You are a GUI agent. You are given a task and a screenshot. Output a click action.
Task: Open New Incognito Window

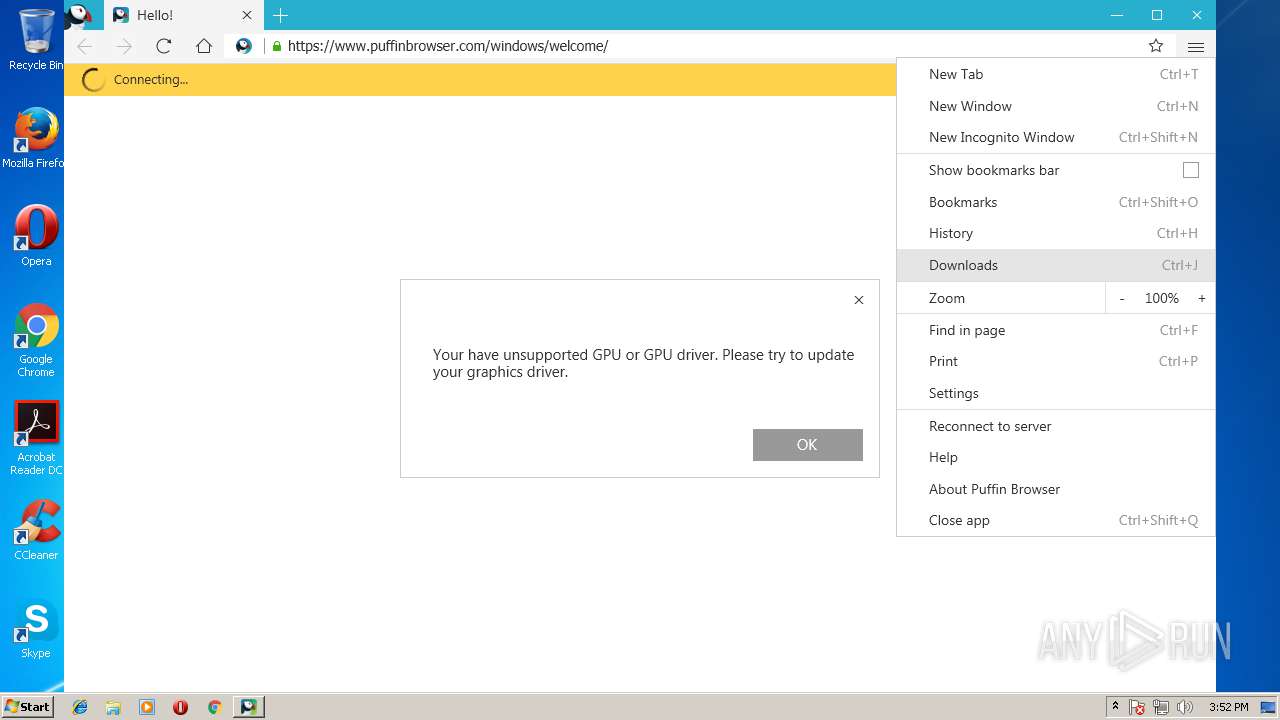[x=1056, y=137]
